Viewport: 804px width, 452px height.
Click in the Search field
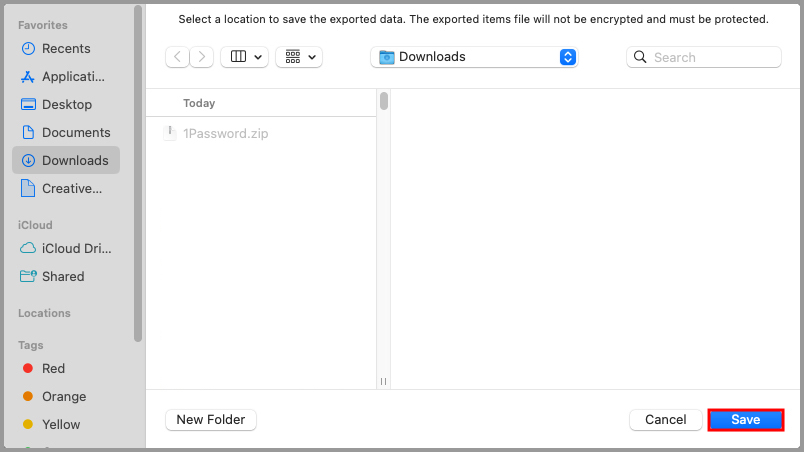coord(714,58)
